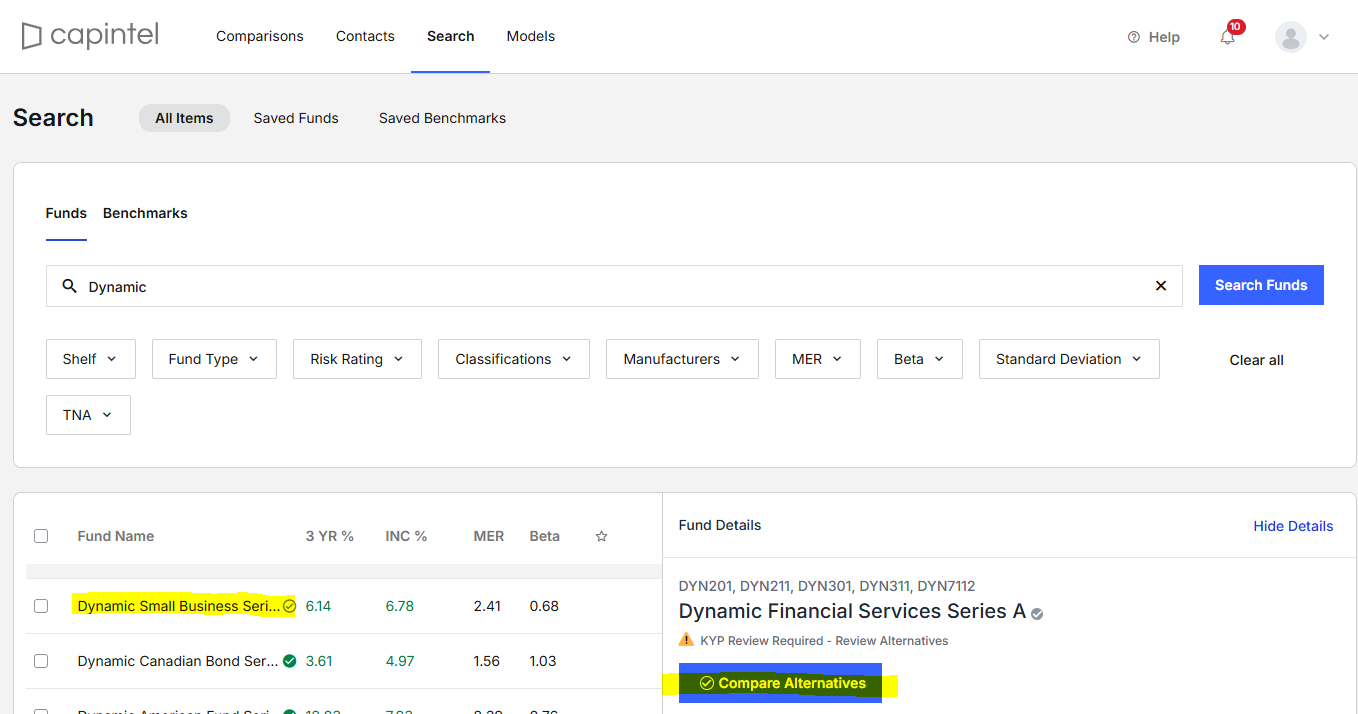The height and width of the screenshot is (714, 1358).
Task: Click the 6.14 three-year return value
Action: [318, 606]
